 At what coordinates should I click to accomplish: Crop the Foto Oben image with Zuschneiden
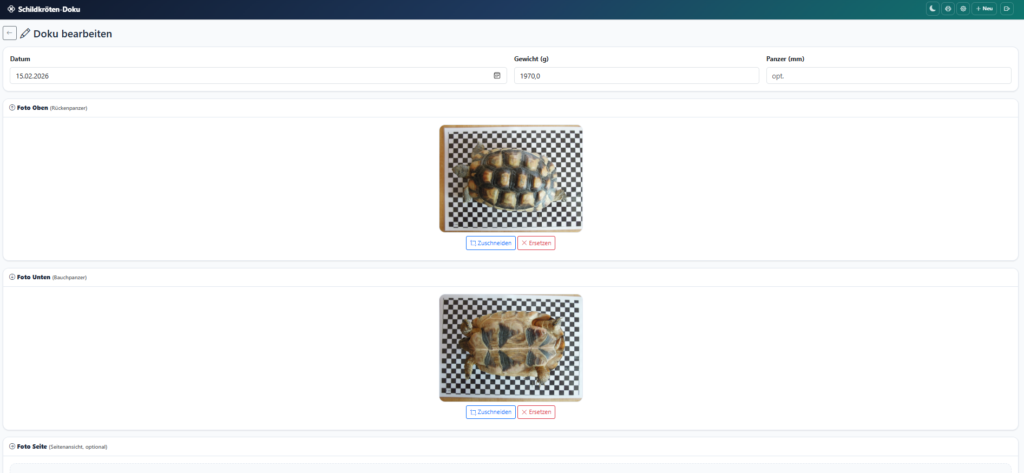click(x=490, y=243)
